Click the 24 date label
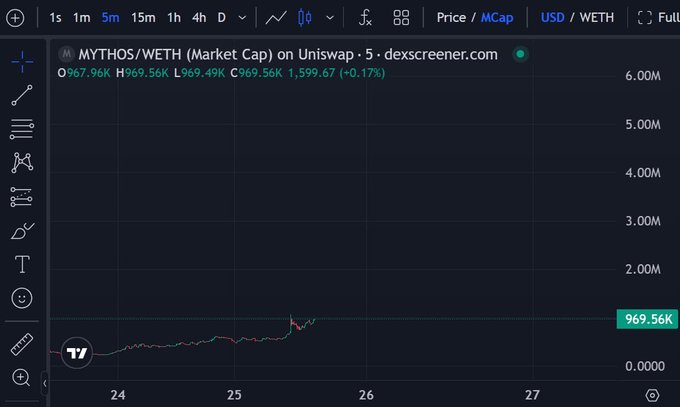The image size is (680, 407). (118, 395)
